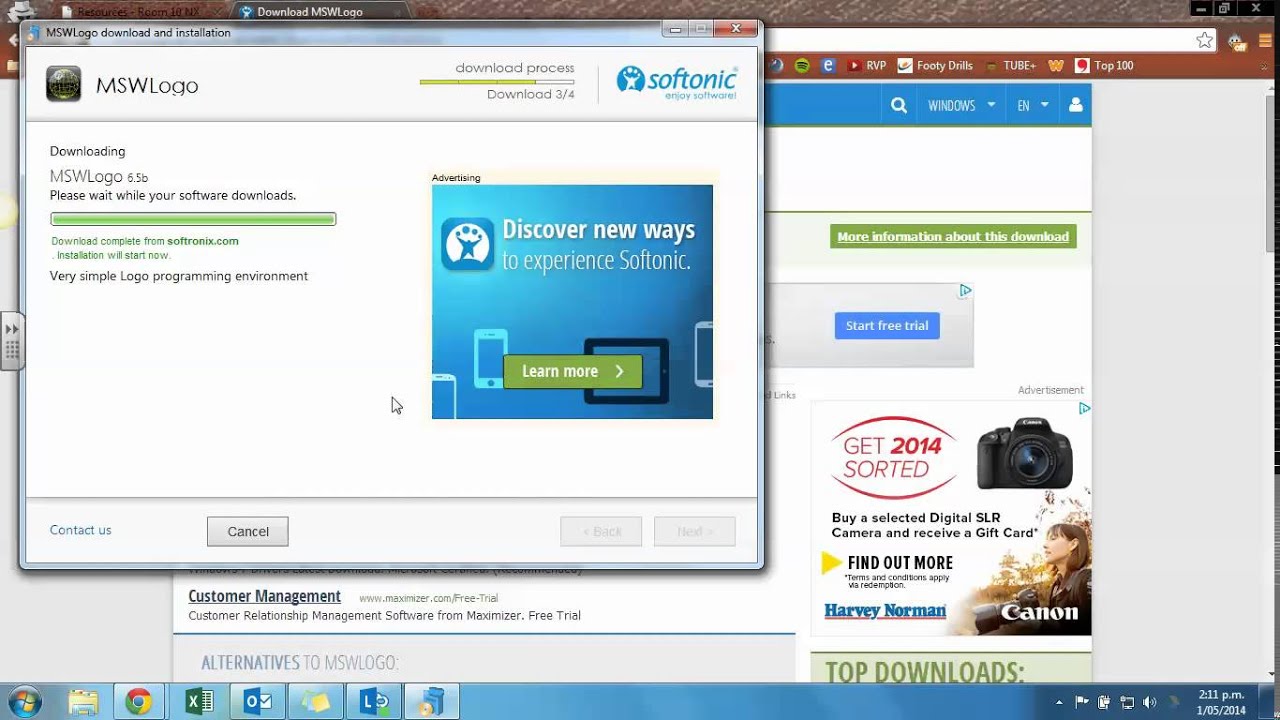
Task: Click the 'ALTERNATIVES TO MSWLOGO:' heading
Action: pos(300,663)
